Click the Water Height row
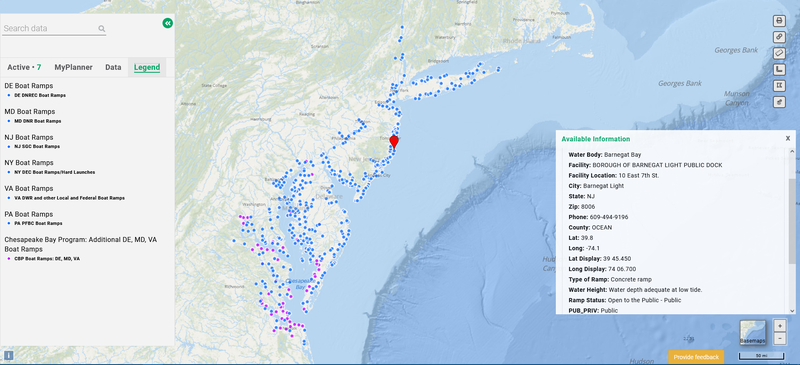This screenshot has height=365, width=800. pos(635,290)
